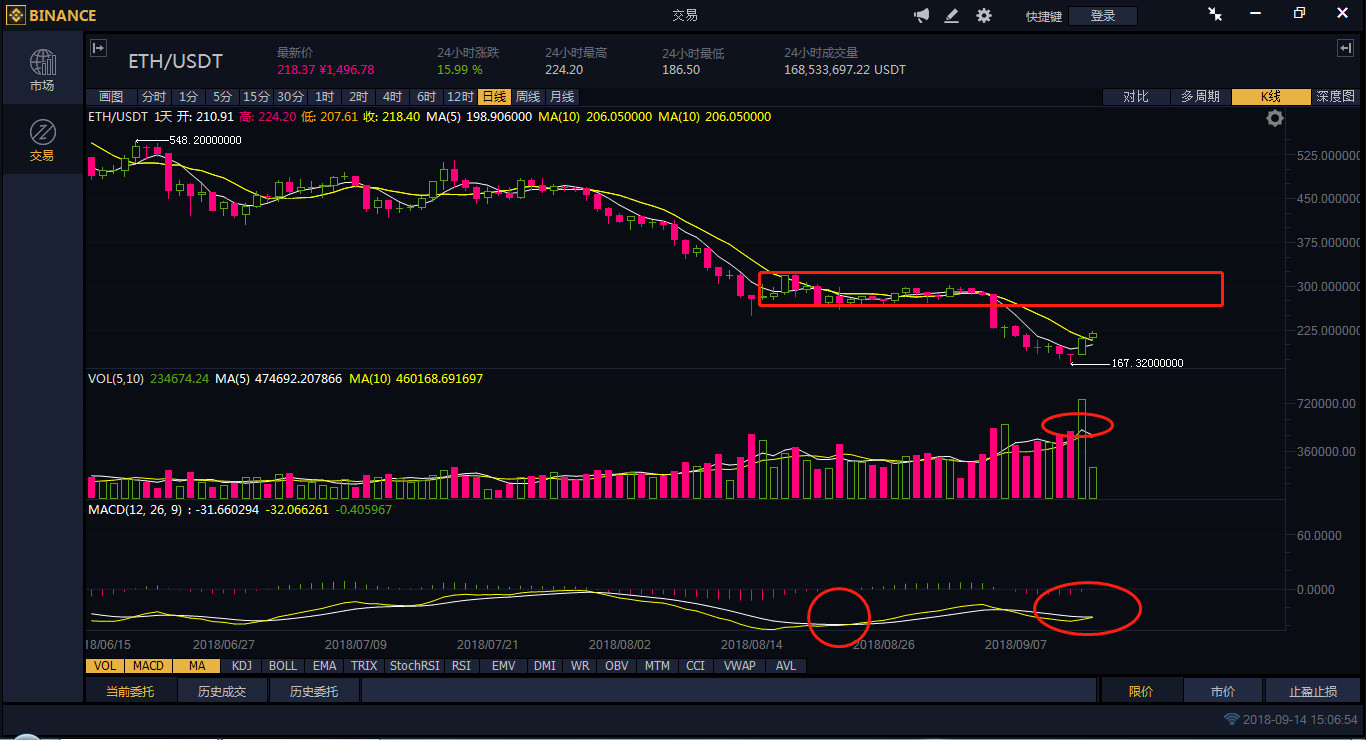Switch to 分时 time-sharing chart
This screenshot has width=1366, height=740.
pyautogui.click(x=153, y=97)
